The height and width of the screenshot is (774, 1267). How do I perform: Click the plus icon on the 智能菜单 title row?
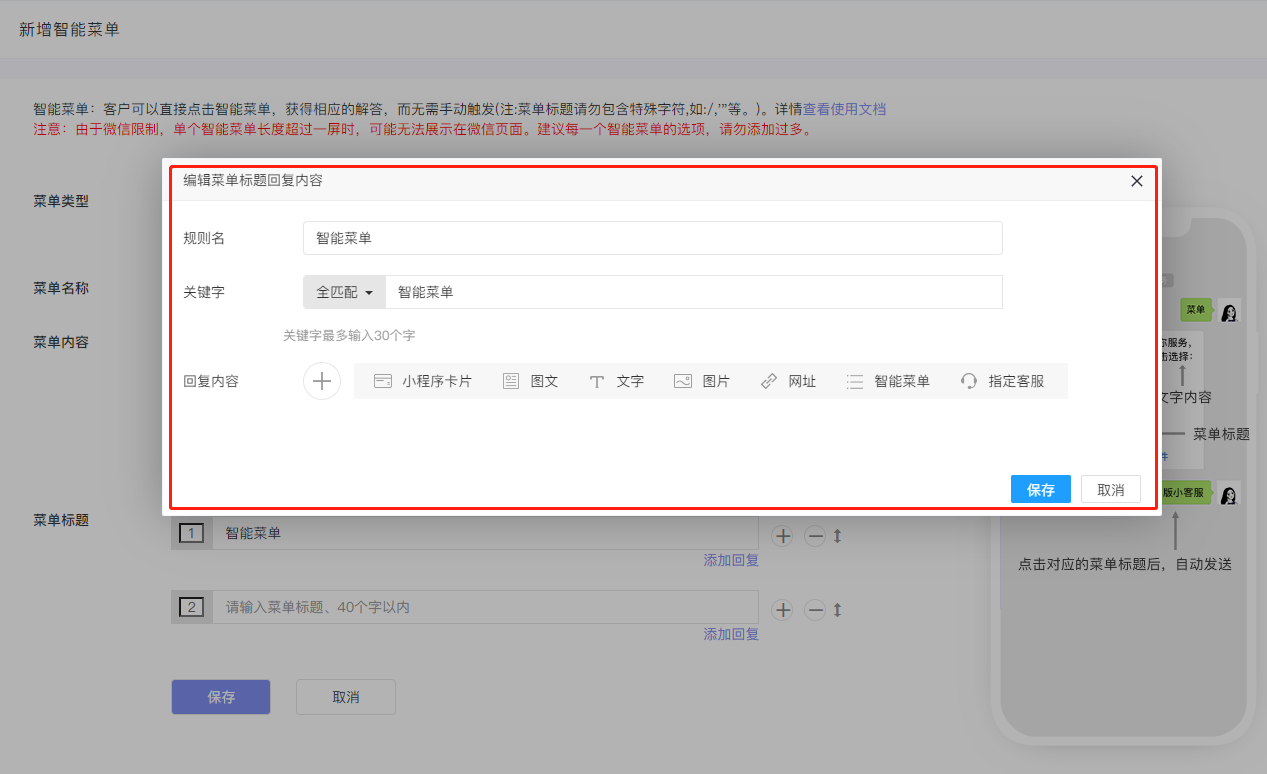pyautogui.click(x=783, y=536)
